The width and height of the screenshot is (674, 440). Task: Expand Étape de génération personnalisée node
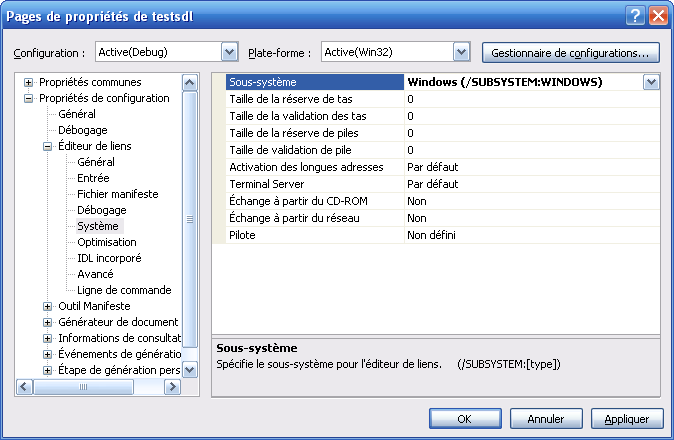point(48,370)
